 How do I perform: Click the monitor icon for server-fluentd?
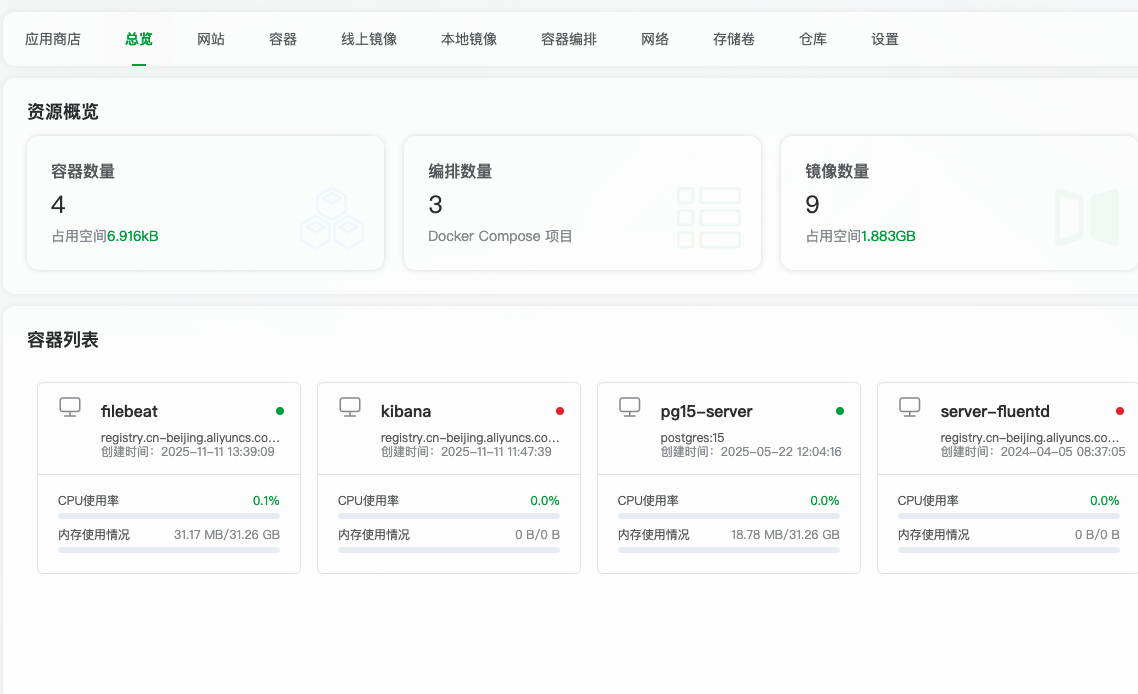tap(909, 406)
